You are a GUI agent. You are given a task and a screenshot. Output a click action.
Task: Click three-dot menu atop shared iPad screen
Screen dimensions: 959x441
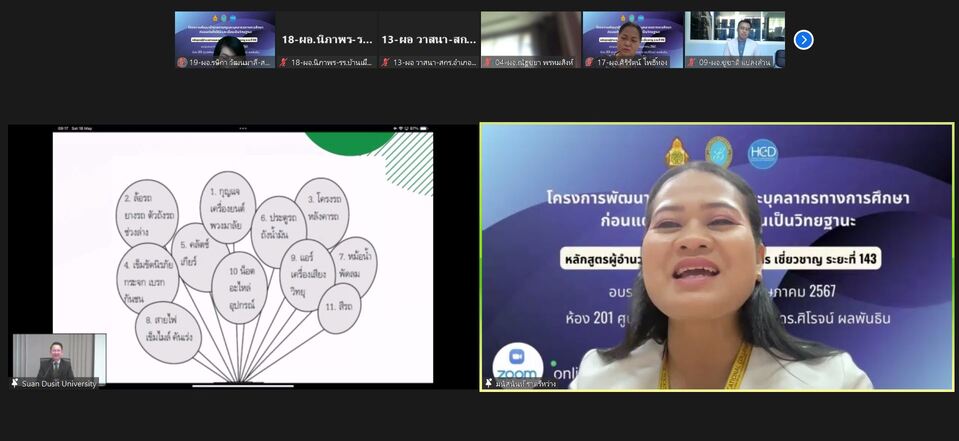pyautogui.click(x=243, y=128)
